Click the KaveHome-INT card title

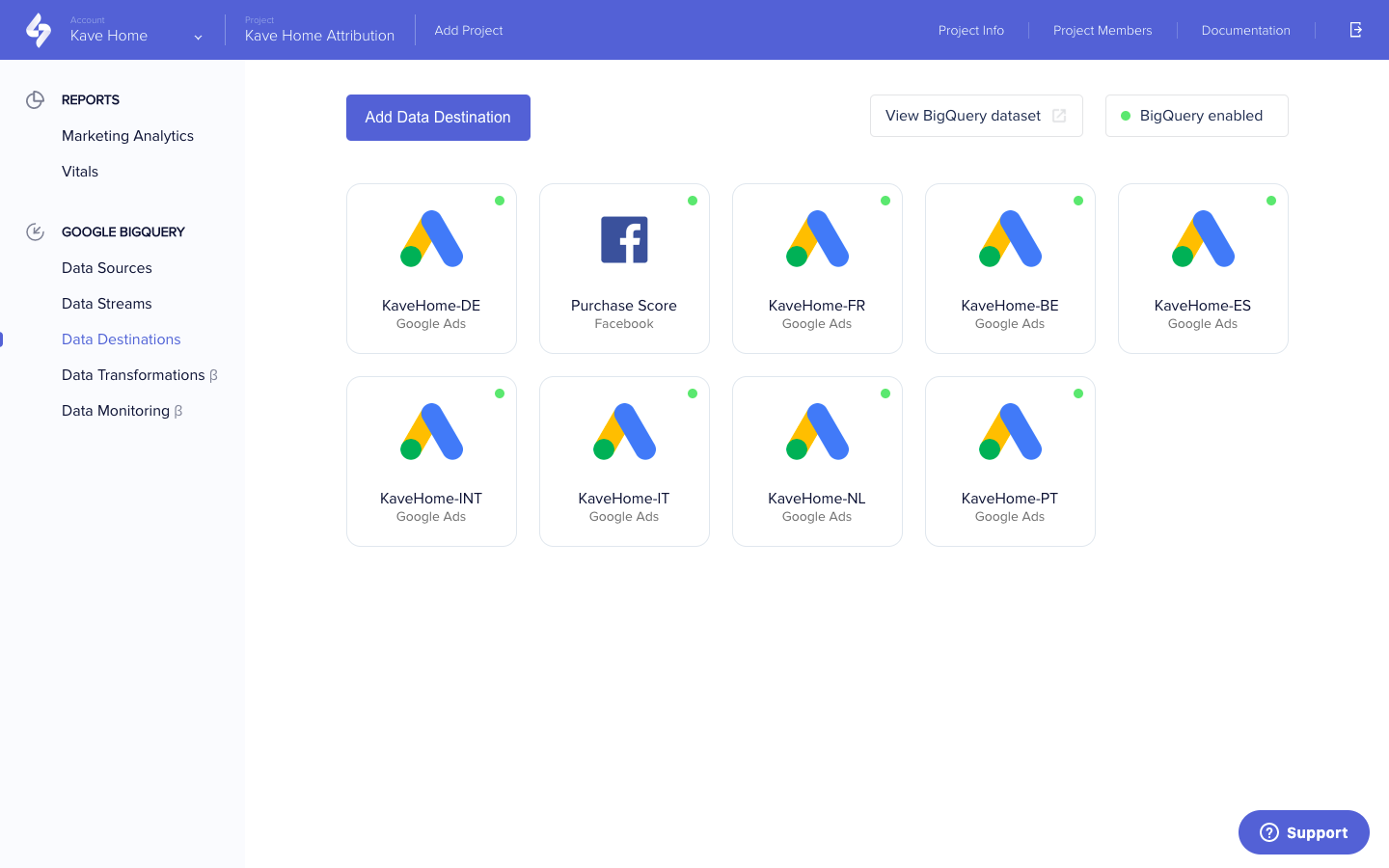(x=431, y=499)
